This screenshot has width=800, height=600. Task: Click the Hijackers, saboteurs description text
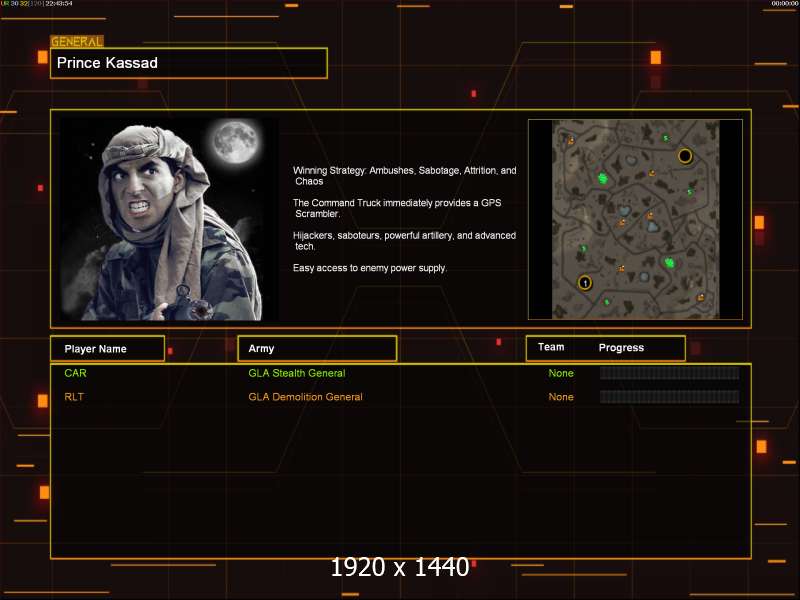coord(405,241)
